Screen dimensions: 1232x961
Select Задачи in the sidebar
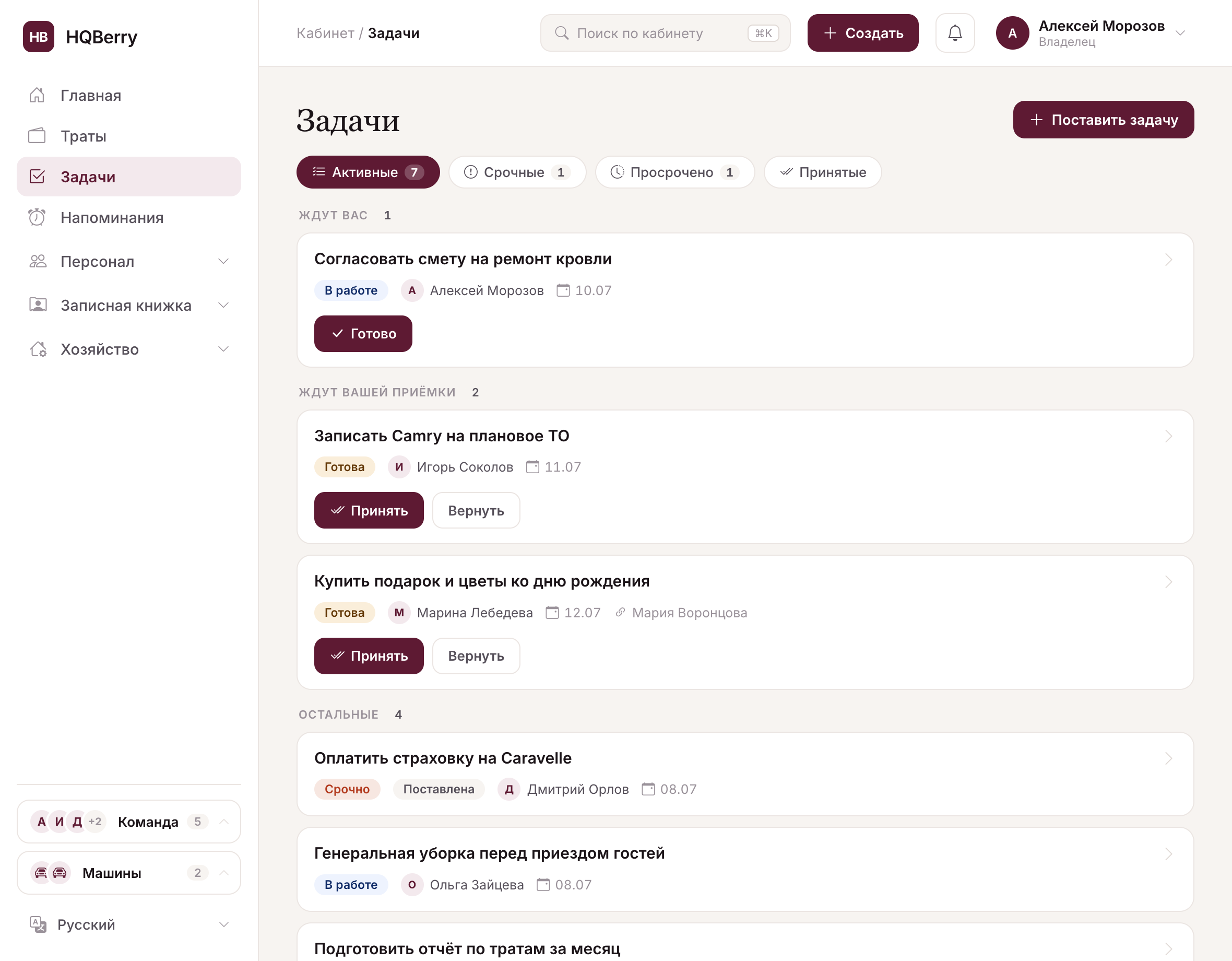(128, 177)
